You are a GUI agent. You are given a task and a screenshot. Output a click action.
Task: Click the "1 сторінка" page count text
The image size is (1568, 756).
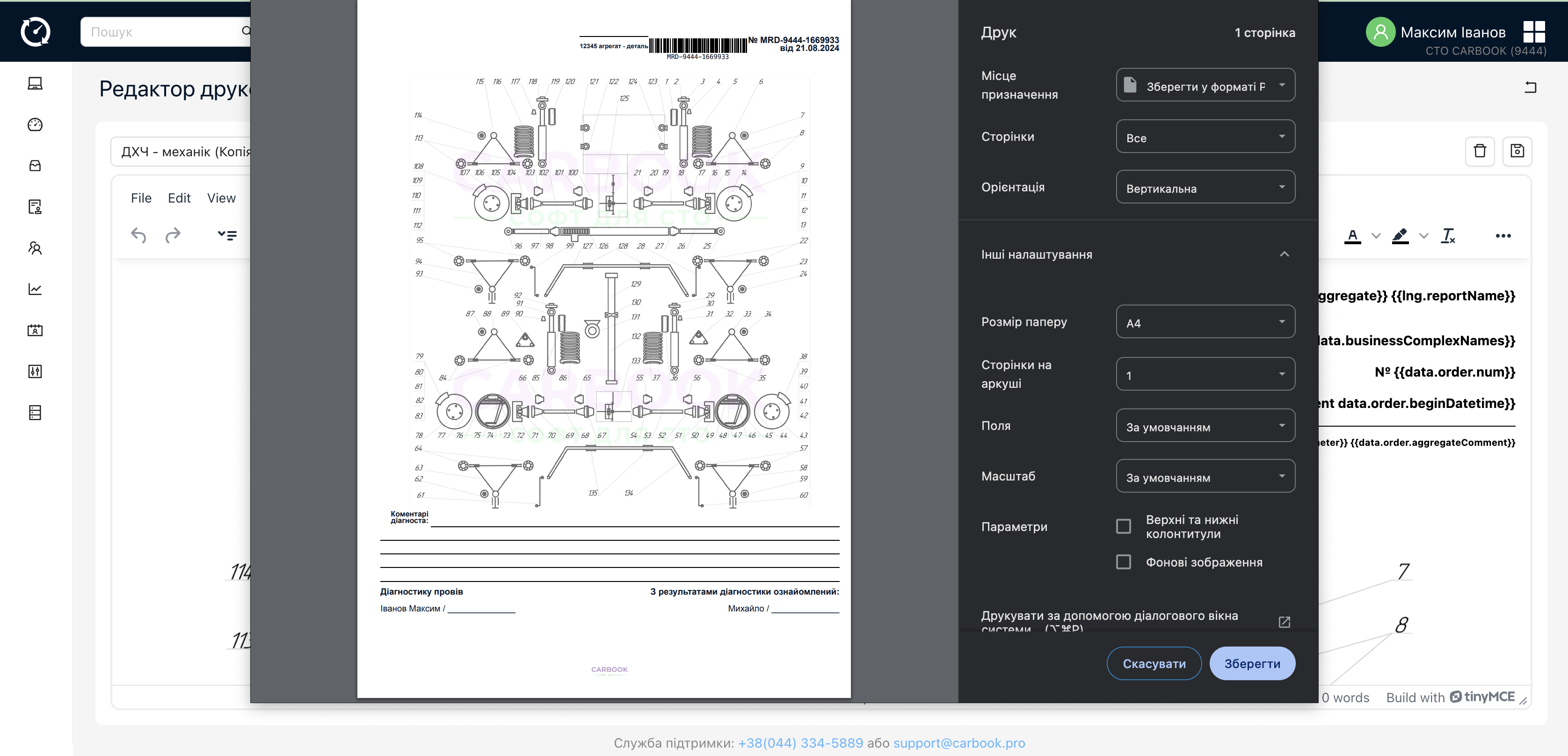tap(1264, 33)
